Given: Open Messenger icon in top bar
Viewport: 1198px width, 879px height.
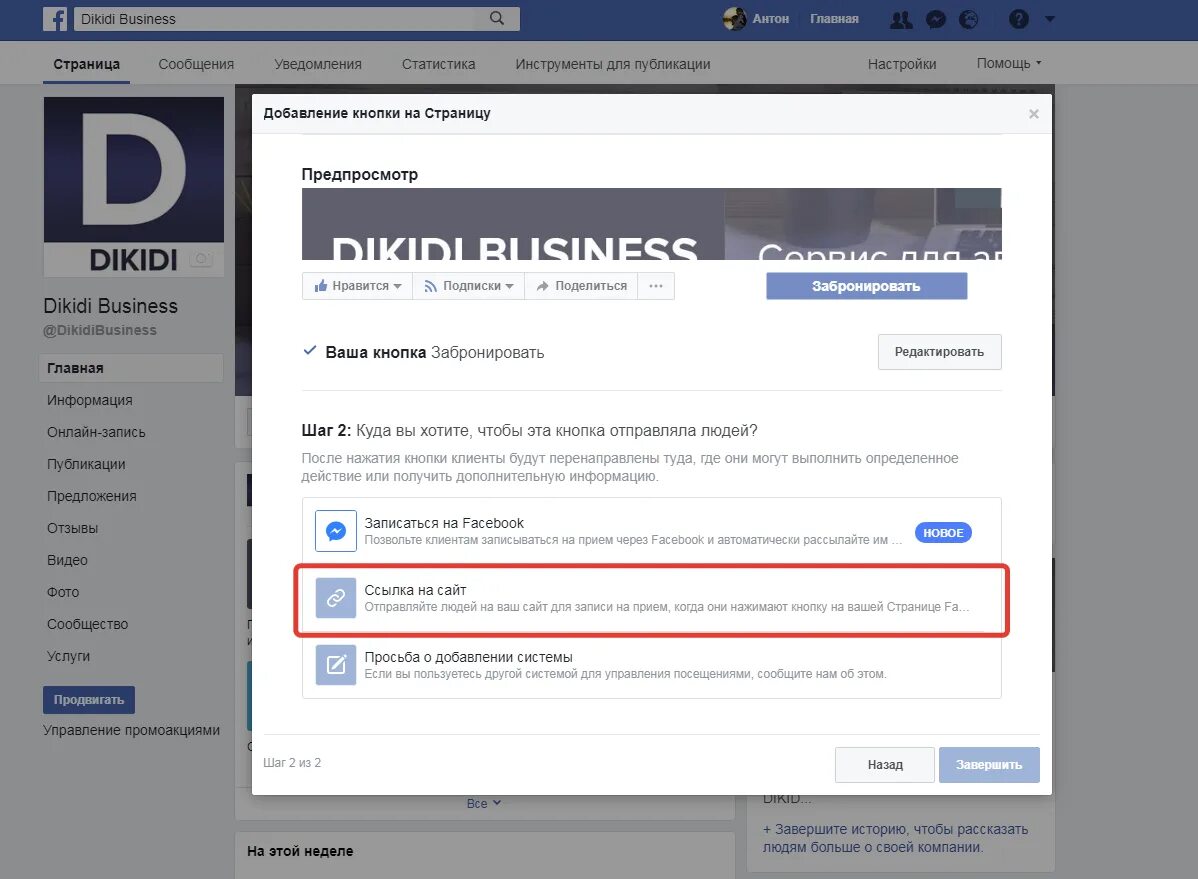Looking at the screenshot, I should [935, 19].
